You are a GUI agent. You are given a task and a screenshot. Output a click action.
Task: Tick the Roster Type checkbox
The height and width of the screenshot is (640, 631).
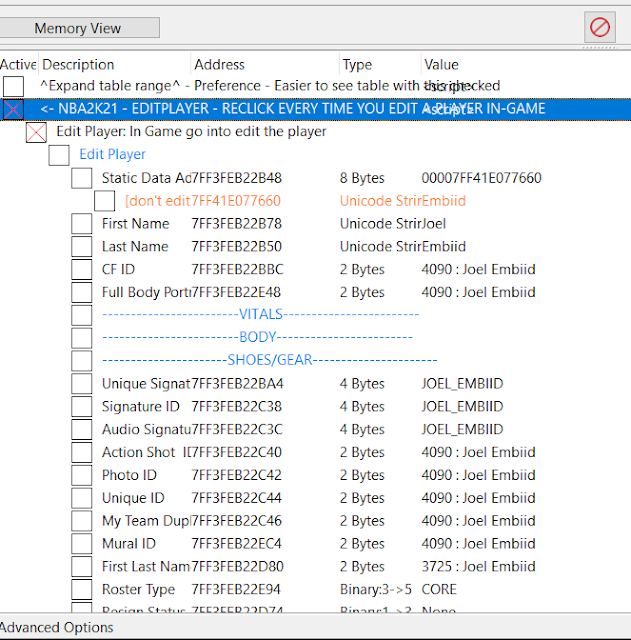[82, 589]
